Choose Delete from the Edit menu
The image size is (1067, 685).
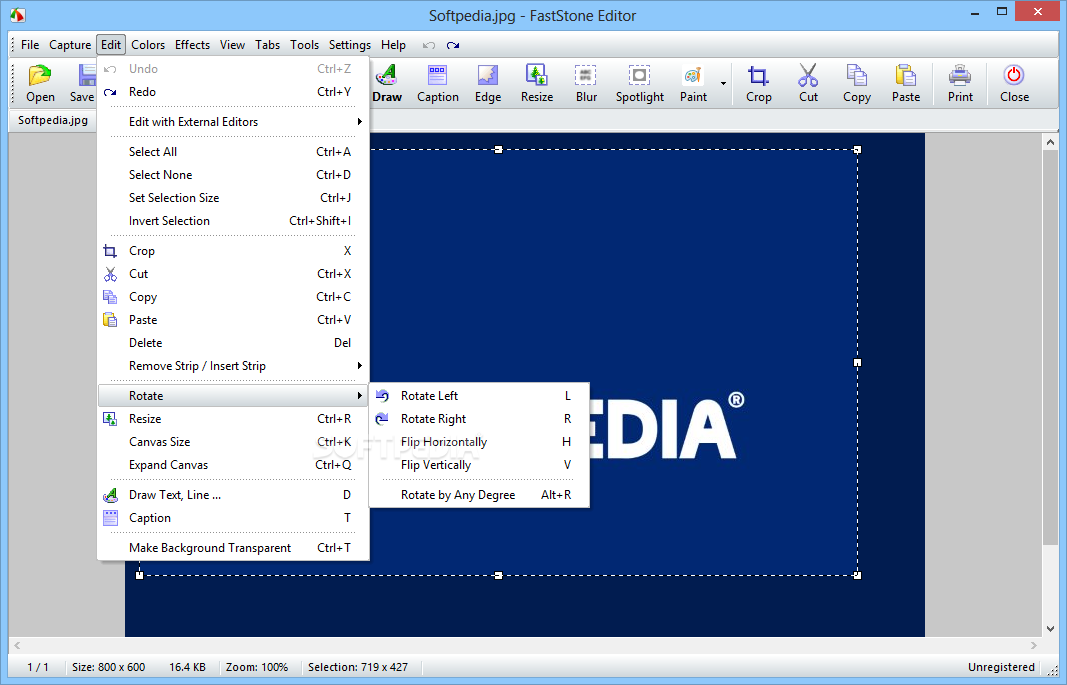pyautogui.click(x=233, y=343)
